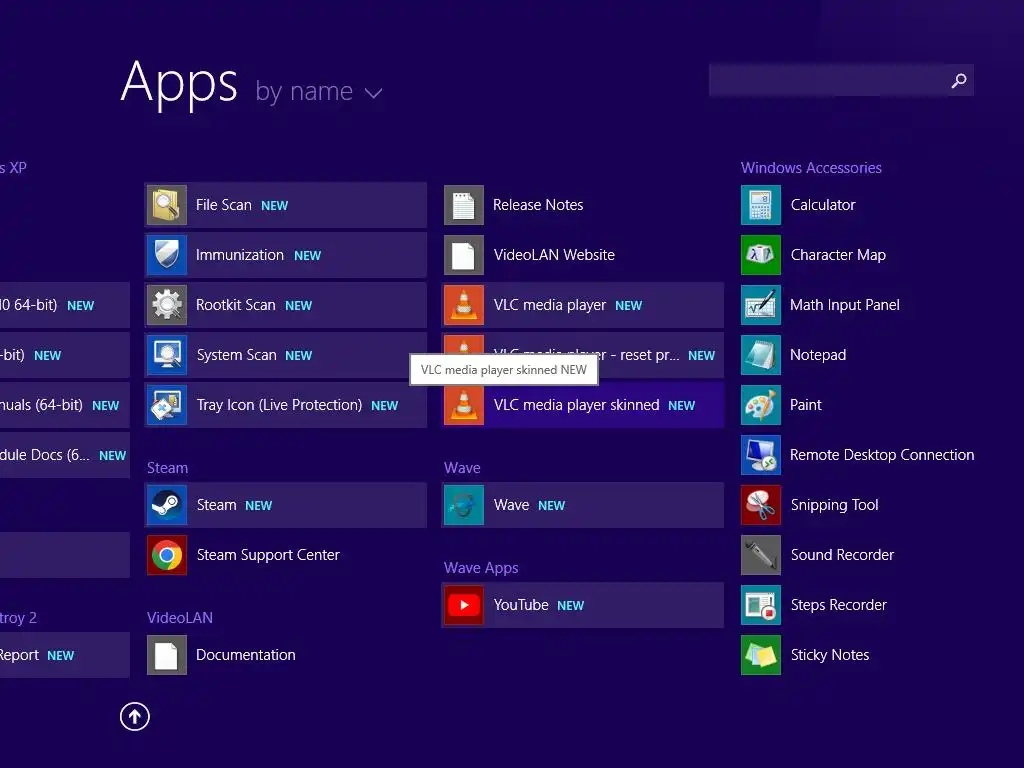Open the Steps Recorder icon
This screenshot has height=768, width=1024.
coord(761,605)
